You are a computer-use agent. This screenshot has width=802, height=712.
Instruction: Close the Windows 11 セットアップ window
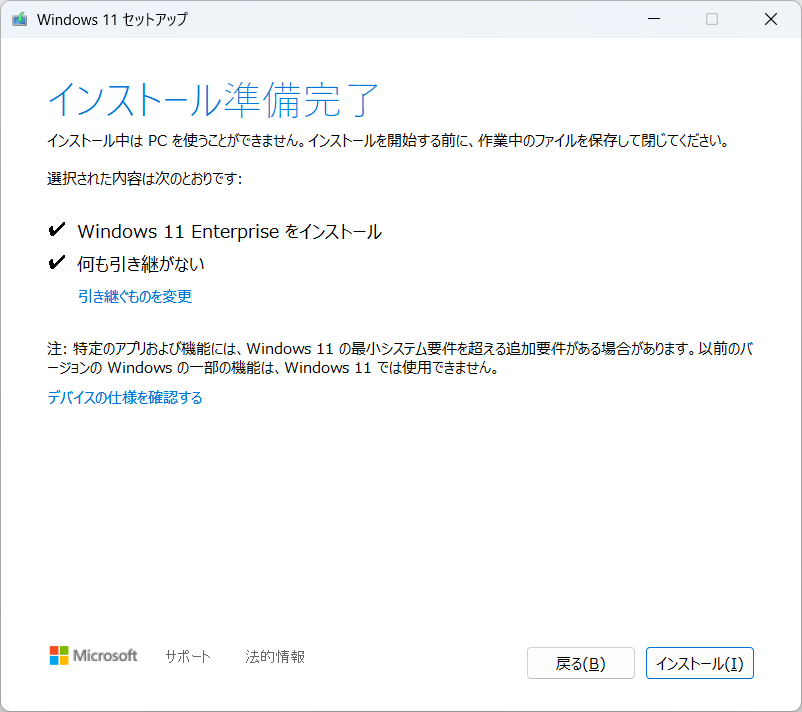770,19
